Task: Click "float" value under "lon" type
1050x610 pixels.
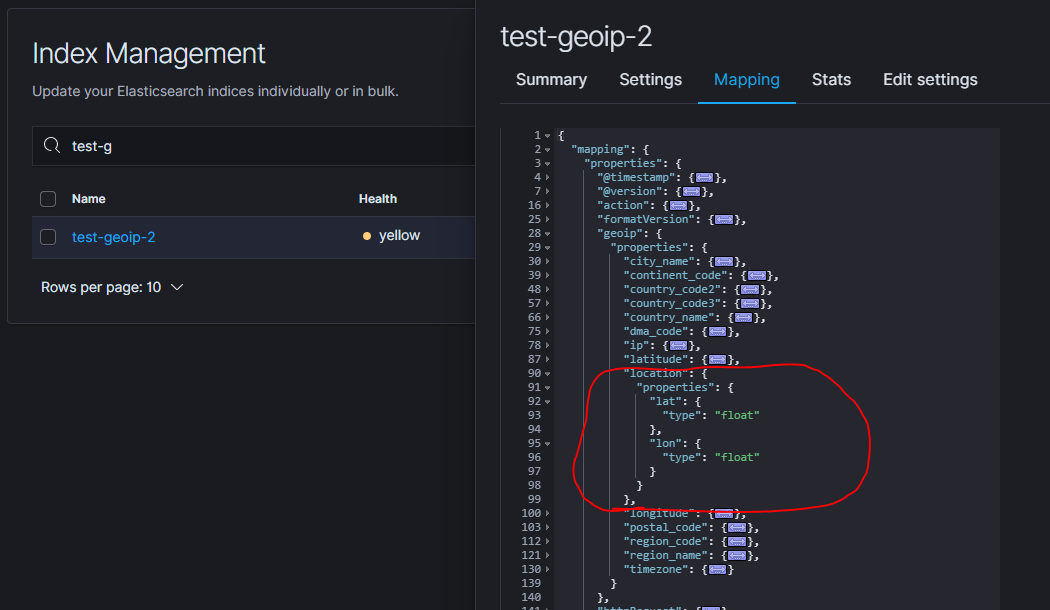Action: (x=737, y=457)
